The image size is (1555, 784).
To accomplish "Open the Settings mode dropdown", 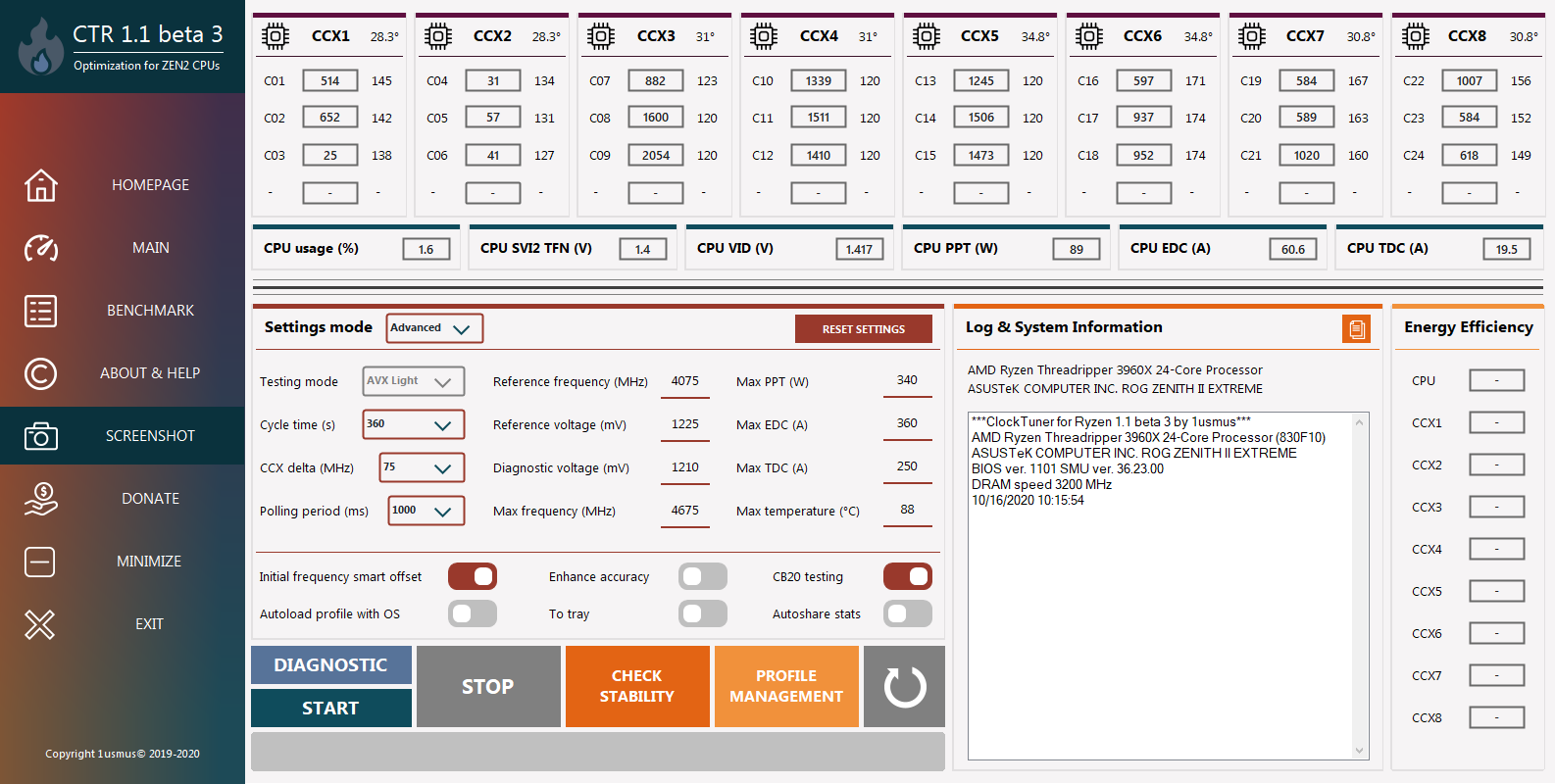I will [x=434, y=328].
